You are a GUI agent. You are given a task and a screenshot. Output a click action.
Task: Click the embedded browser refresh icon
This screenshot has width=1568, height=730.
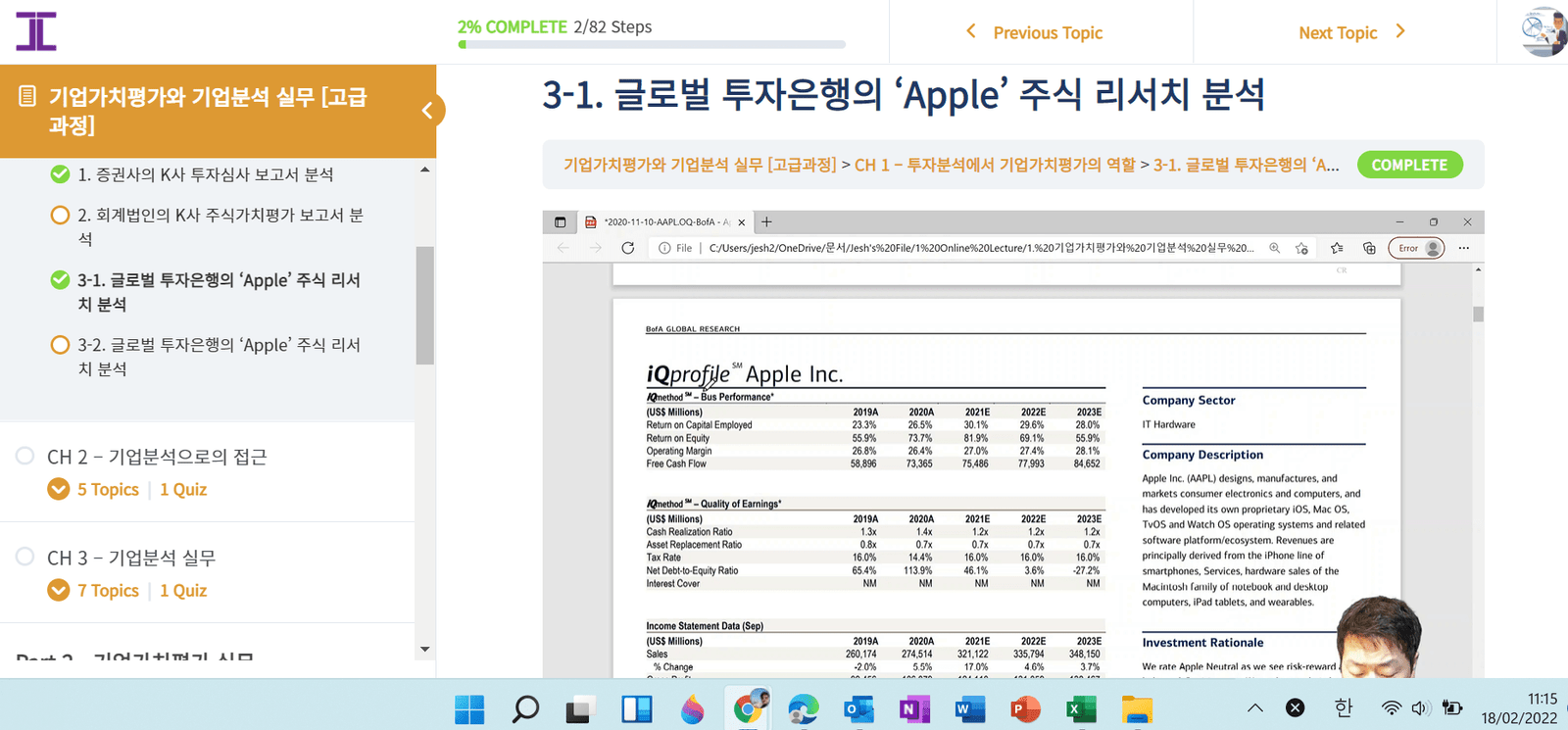[628, 248]
